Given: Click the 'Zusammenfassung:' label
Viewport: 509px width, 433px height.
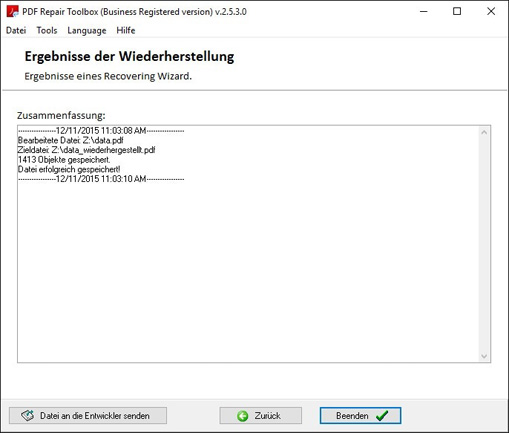Looking at the screenshot, I should pyautogui.click(x=61, y=115).
